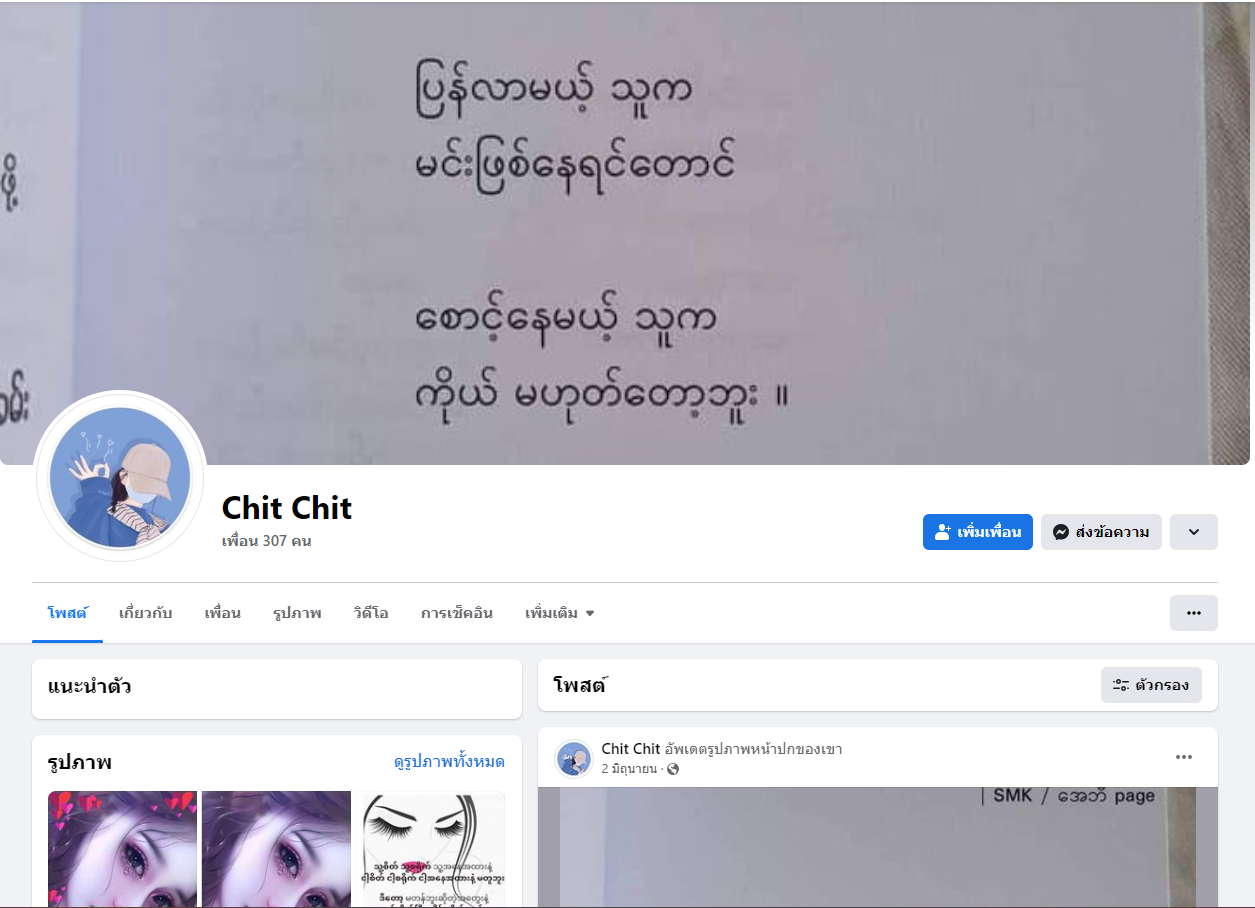Screen dimensions: 1255x908
Task: Open the รูปภาพ (Photos) tab
Action: 297,613
